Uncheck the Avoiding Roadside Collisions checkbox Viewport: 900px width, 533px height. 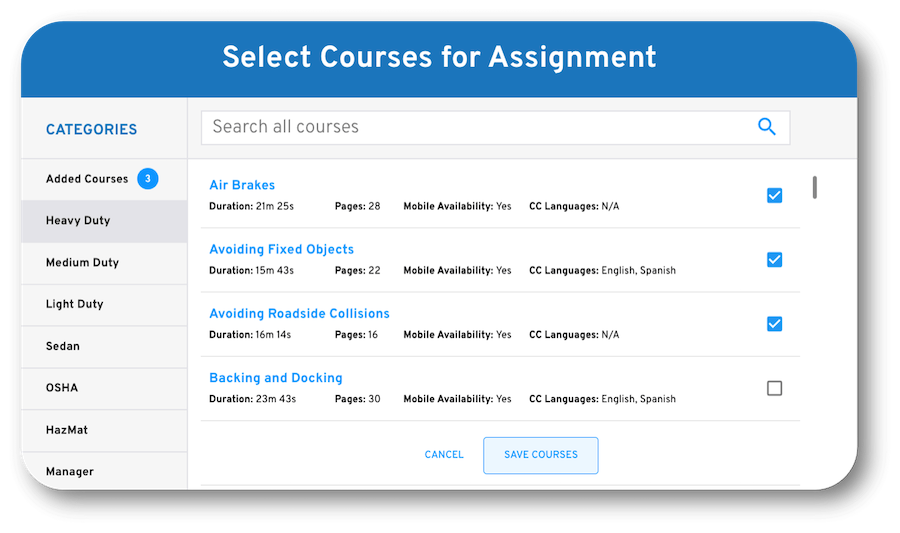tap(774, 323)
